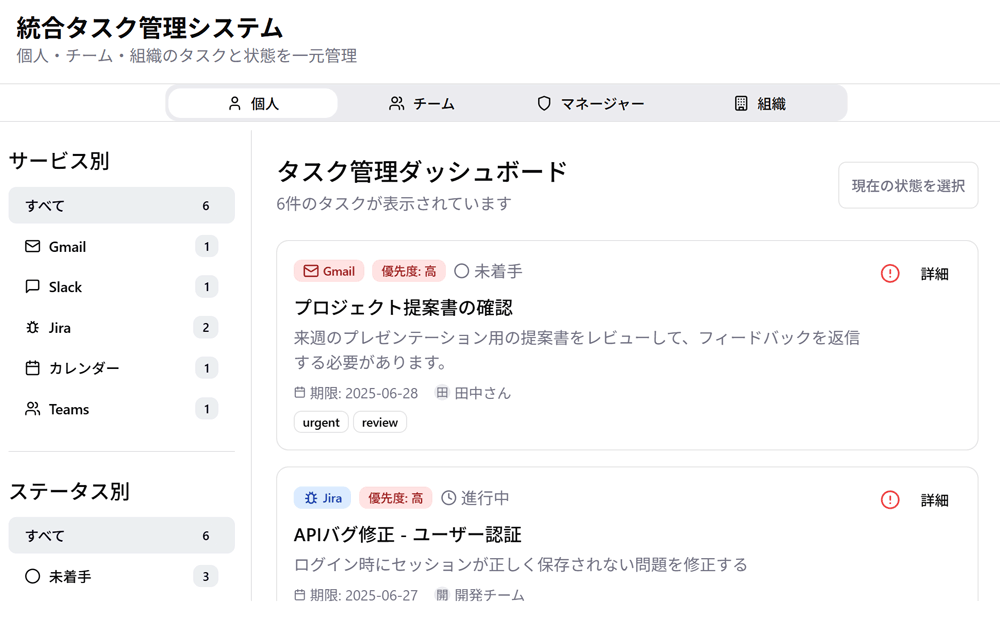Screen dimensions: 1000x642
Task: Select the Gmail filter icon in sidebar
Action: coord(30,247)
